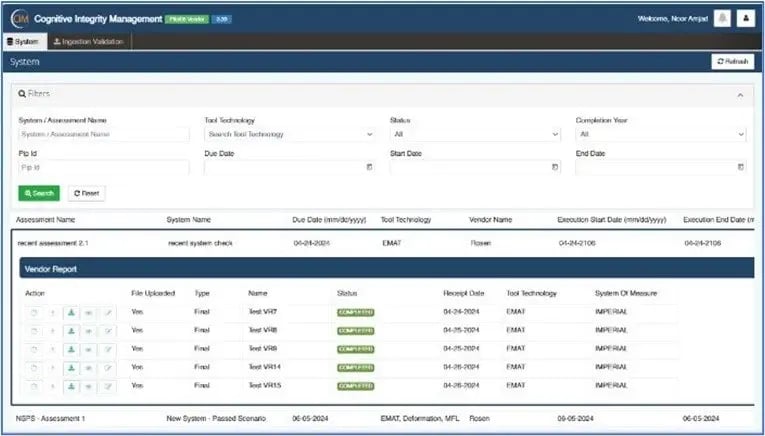Download the Test VR14 vendor report

70,368
